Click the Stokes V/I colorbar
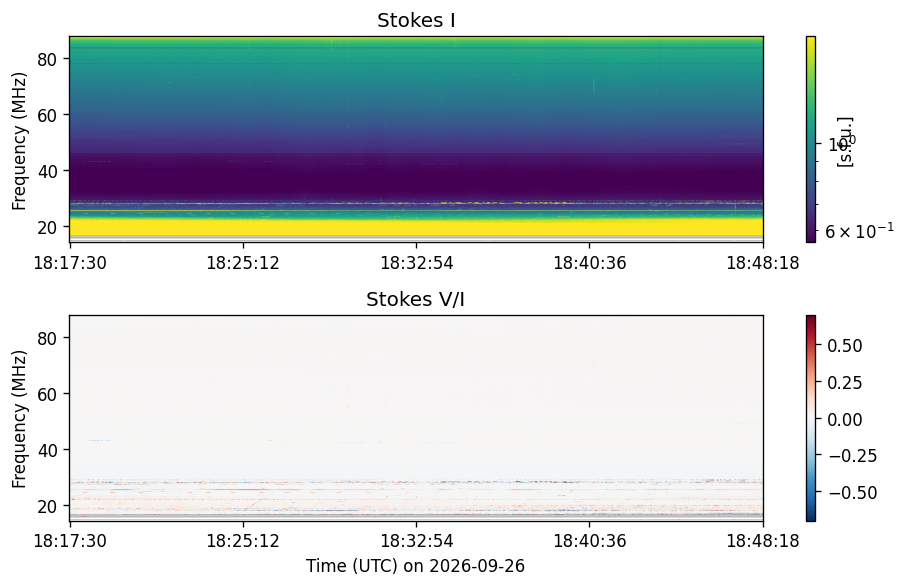This screenshot has width=906, height=587. point(811,418)
